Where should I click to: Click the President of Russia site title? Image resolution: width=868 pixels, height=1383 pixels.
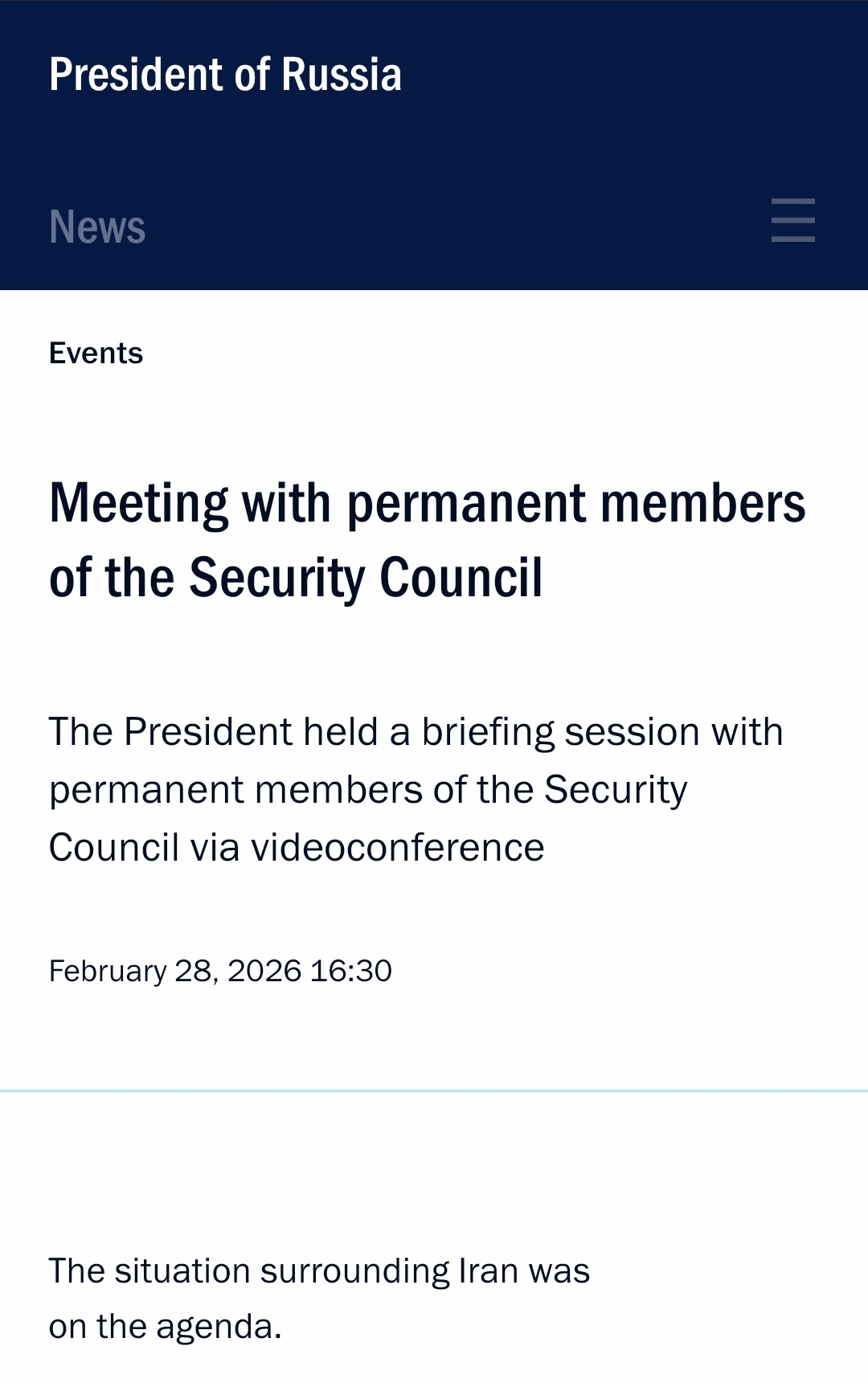(225, 75)
